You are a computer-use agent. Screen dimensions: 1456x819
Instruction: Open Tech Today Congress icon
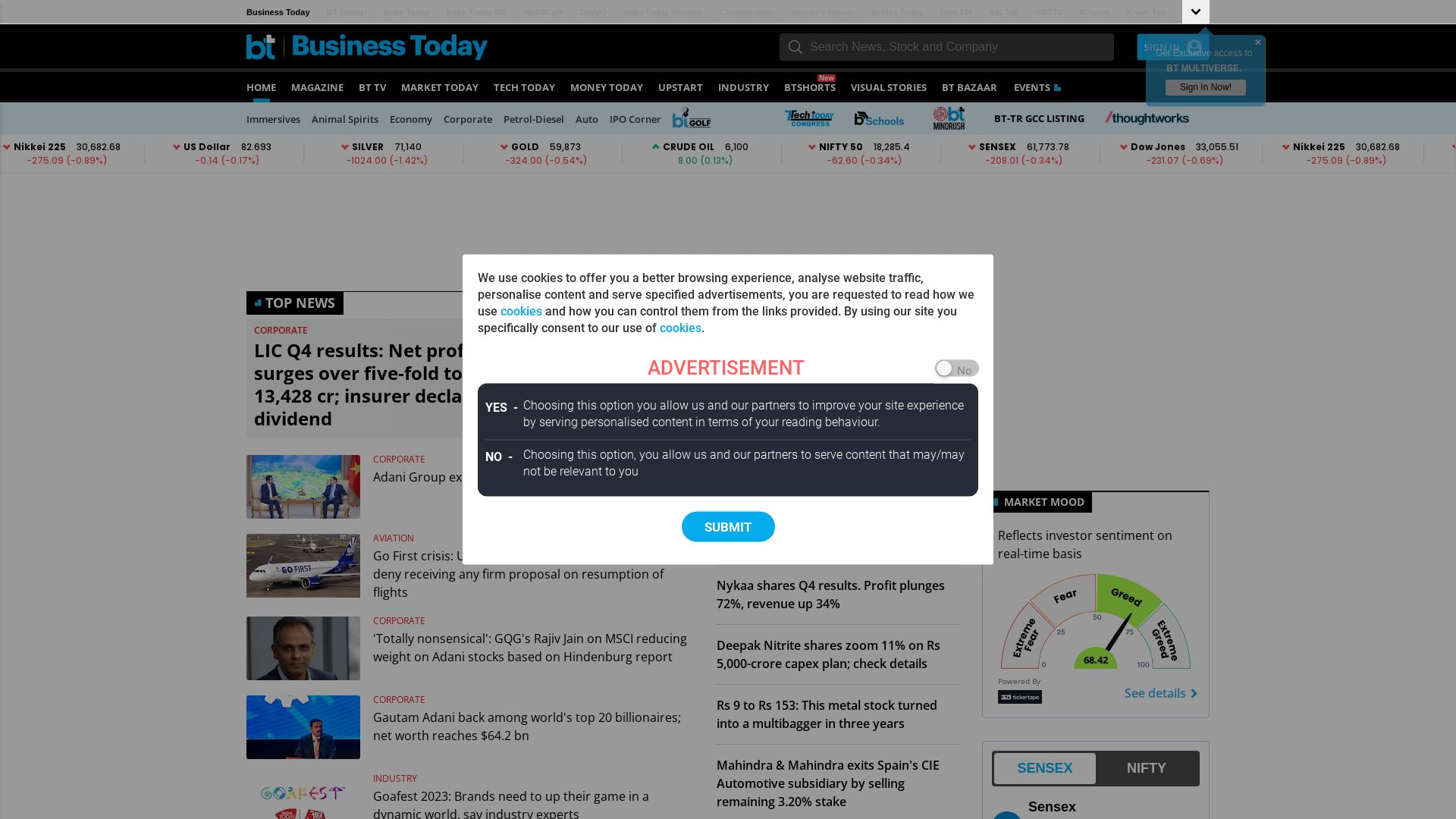click(808, 118)
